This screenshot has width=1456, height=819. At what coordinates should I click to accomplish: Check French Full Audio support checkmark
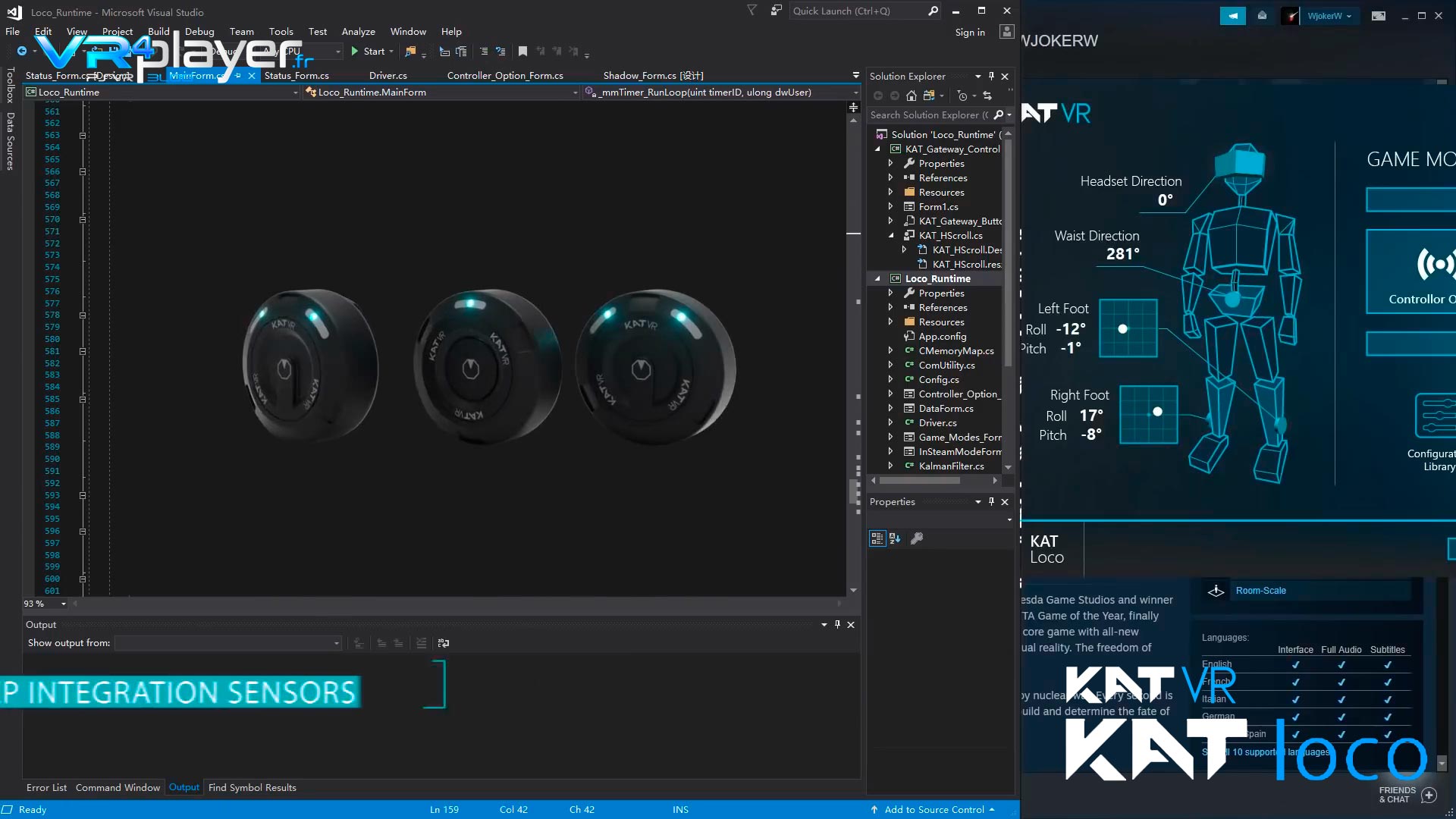1342,681
